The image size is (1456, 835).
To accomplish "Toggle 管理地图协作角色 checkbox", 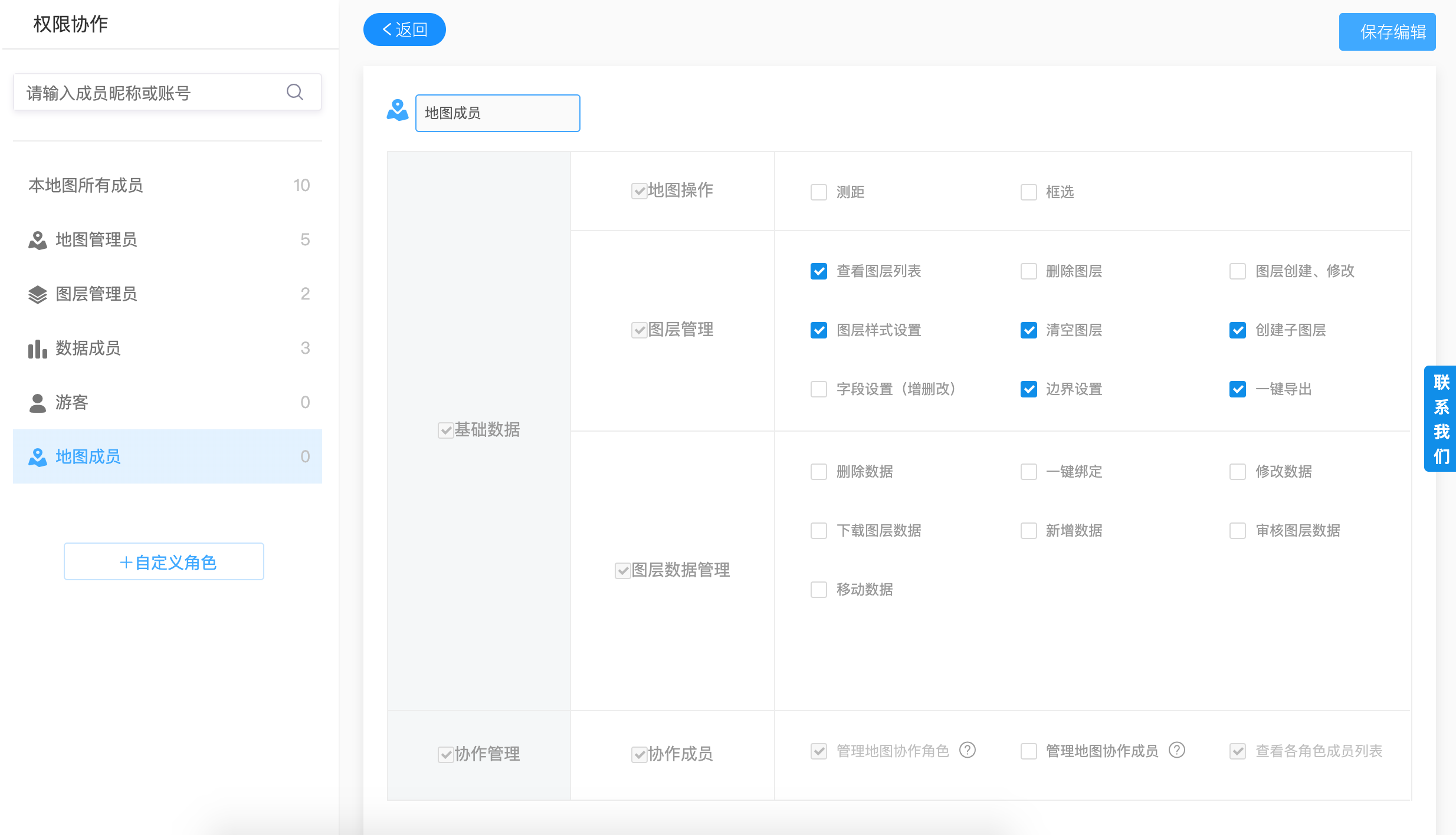I will tap(819, 751).
